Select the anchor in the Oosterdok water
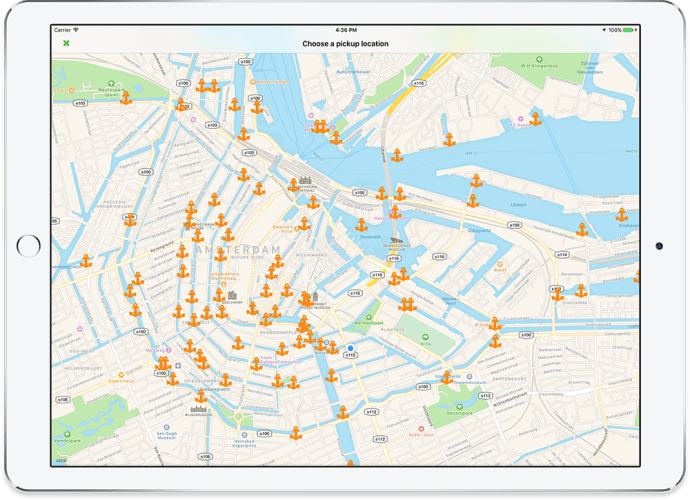 [361, 224]
